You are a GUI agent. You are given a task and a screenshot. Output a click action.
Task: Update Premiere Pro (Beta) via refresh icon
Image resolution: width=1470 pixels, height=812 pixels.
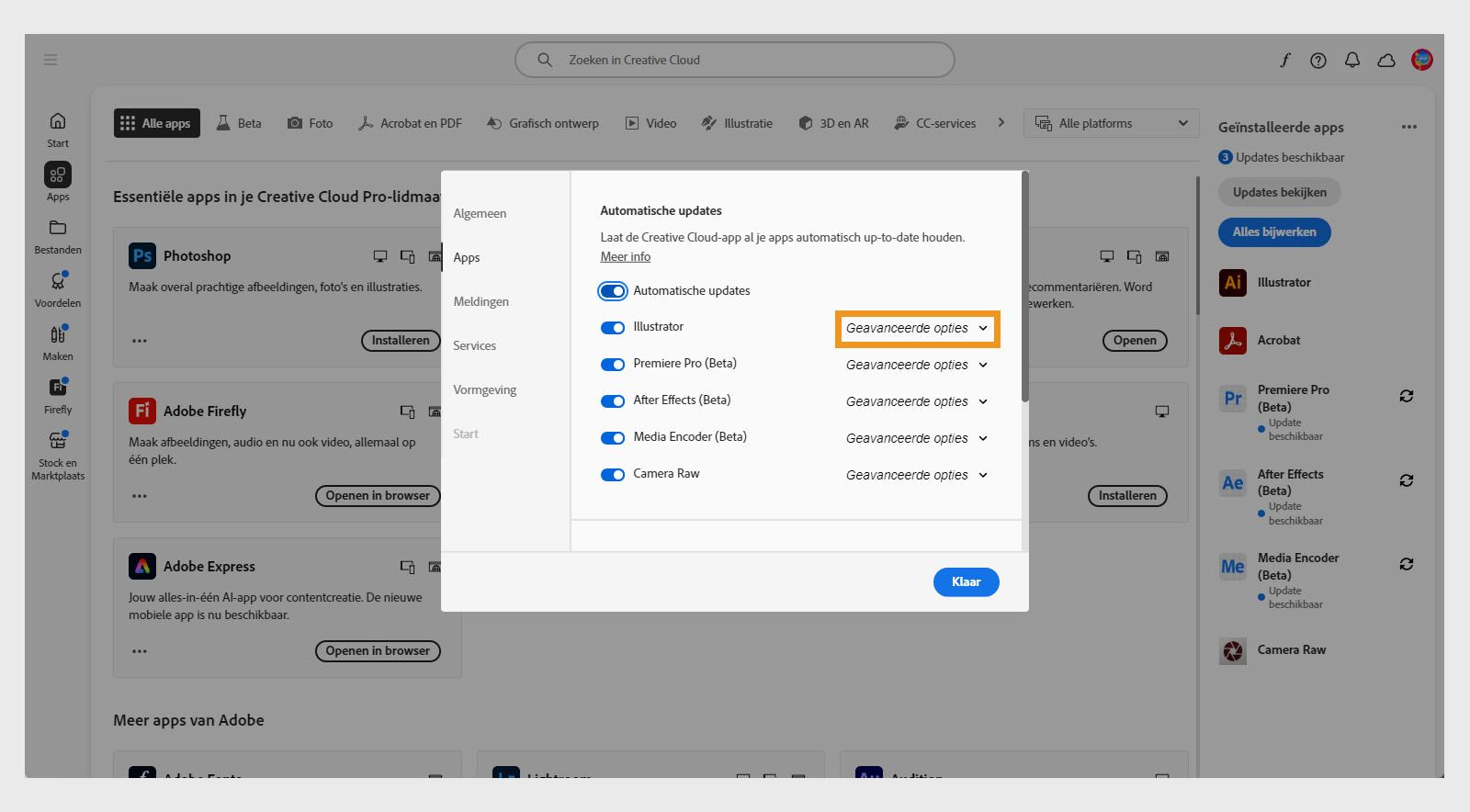click(1407, 396)
